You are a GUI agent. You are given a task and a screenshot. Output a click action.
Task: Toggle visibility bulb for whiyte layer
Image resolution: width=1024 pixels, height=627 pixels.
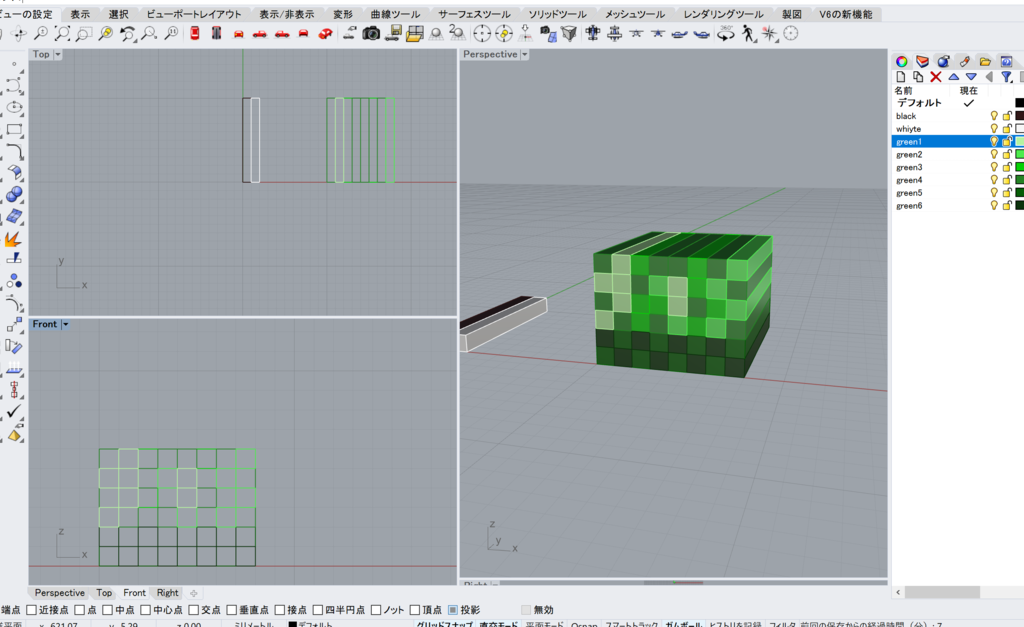[994, 129]
